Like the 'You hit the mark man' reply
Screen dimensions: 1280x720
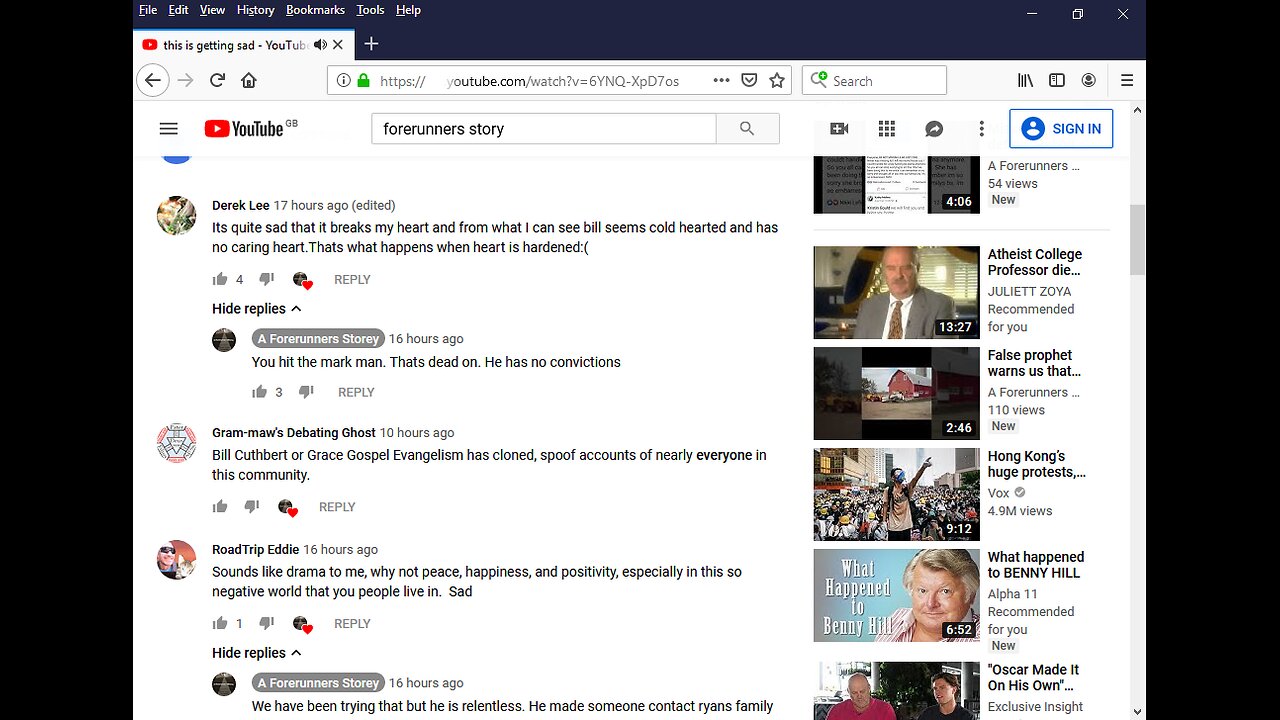click(x=260, y=392)
